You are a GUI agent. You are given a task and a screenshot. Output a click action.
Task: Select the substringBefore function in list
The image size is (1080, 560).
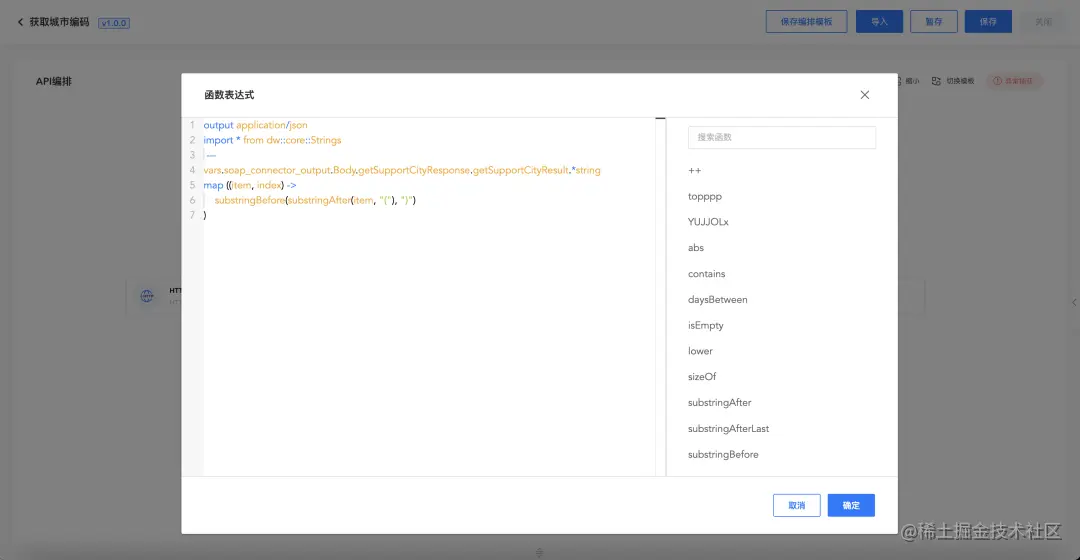point(723,455)
